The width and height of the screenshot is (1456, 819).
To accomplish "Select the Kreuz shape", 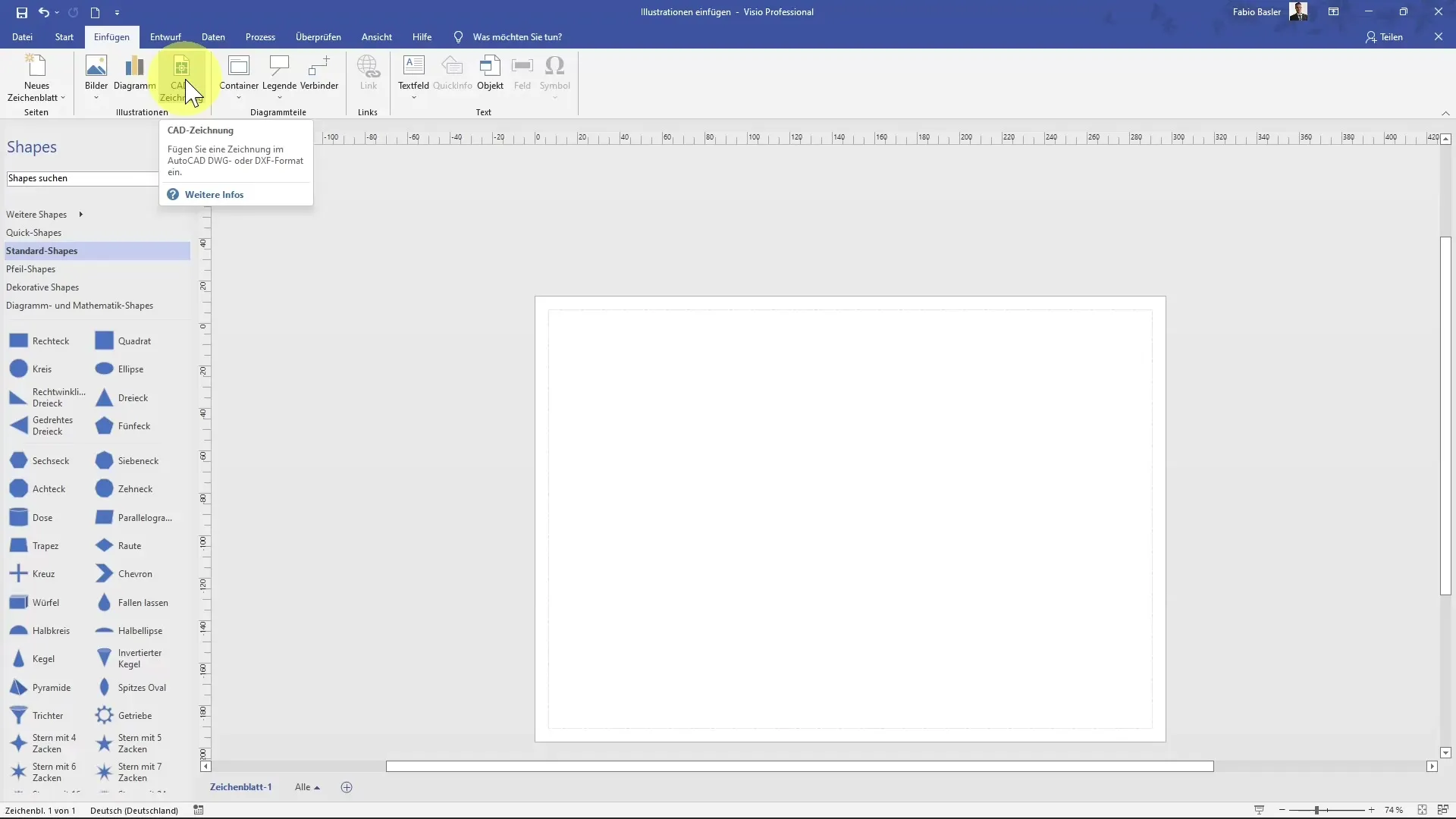I will click(x=32, y=574).
